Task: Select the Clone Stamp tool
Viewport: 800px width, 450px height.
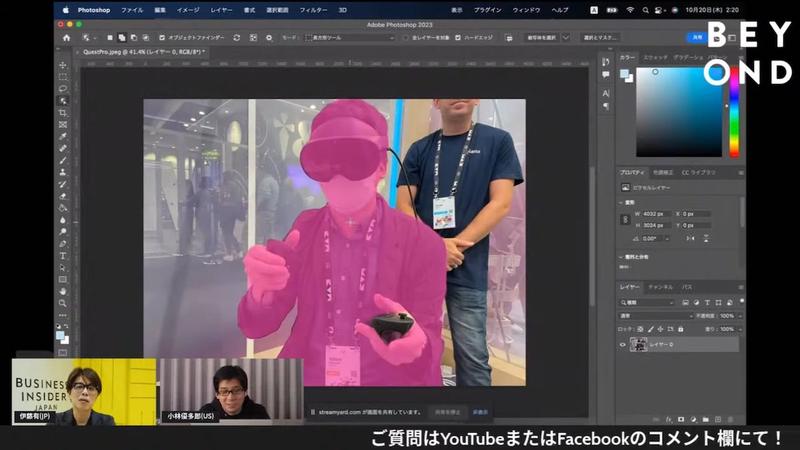Action: [x=63, y=172]
